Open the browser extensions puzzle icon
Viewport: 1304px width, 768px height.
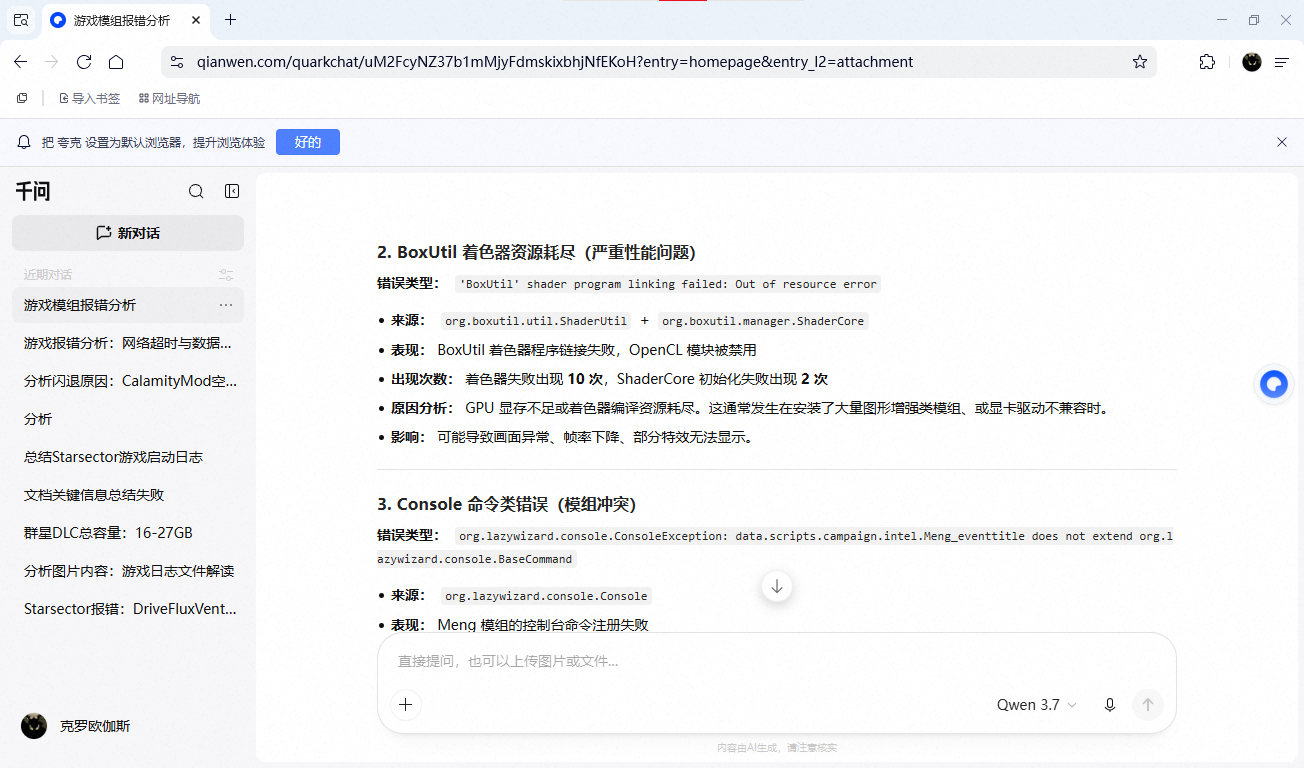point(1207,62)
